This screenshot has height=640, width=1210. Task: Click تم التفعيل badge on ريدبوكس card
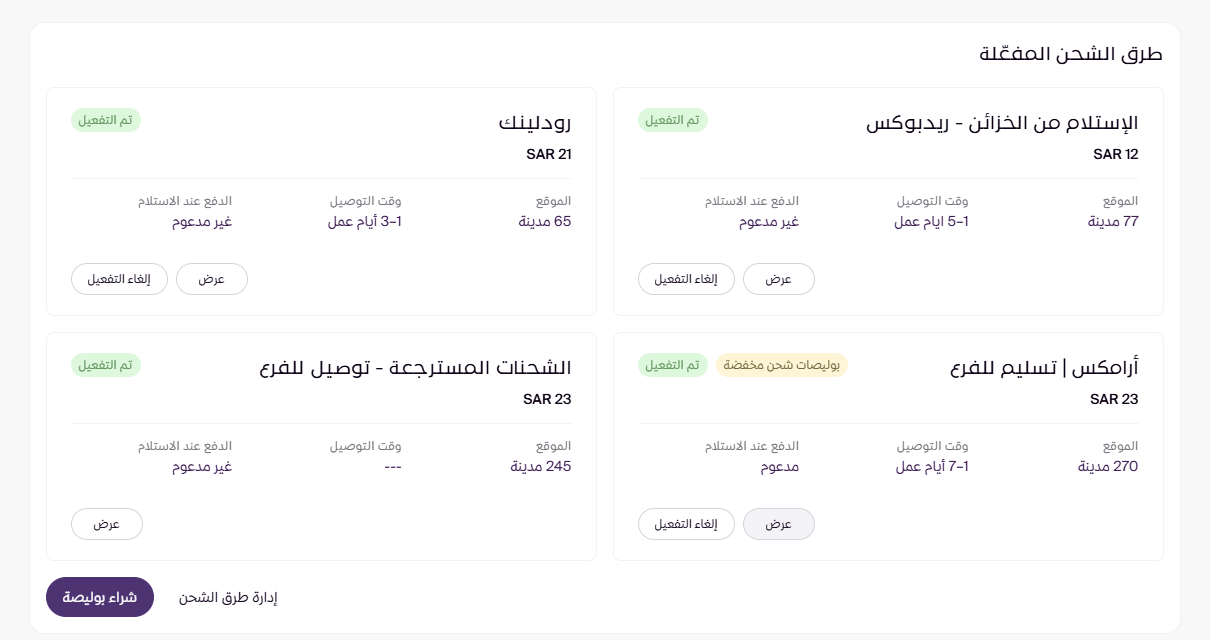coord(673,120)
